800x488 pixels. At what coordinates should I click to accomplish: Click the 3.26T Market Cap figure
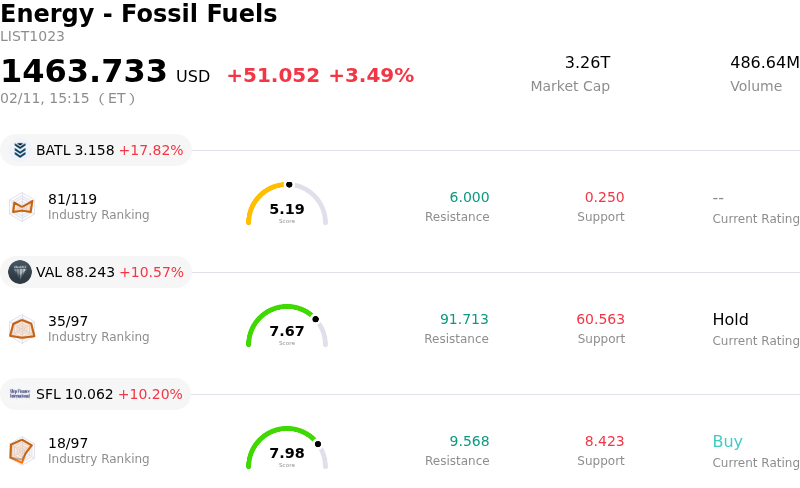coord(587,63)
